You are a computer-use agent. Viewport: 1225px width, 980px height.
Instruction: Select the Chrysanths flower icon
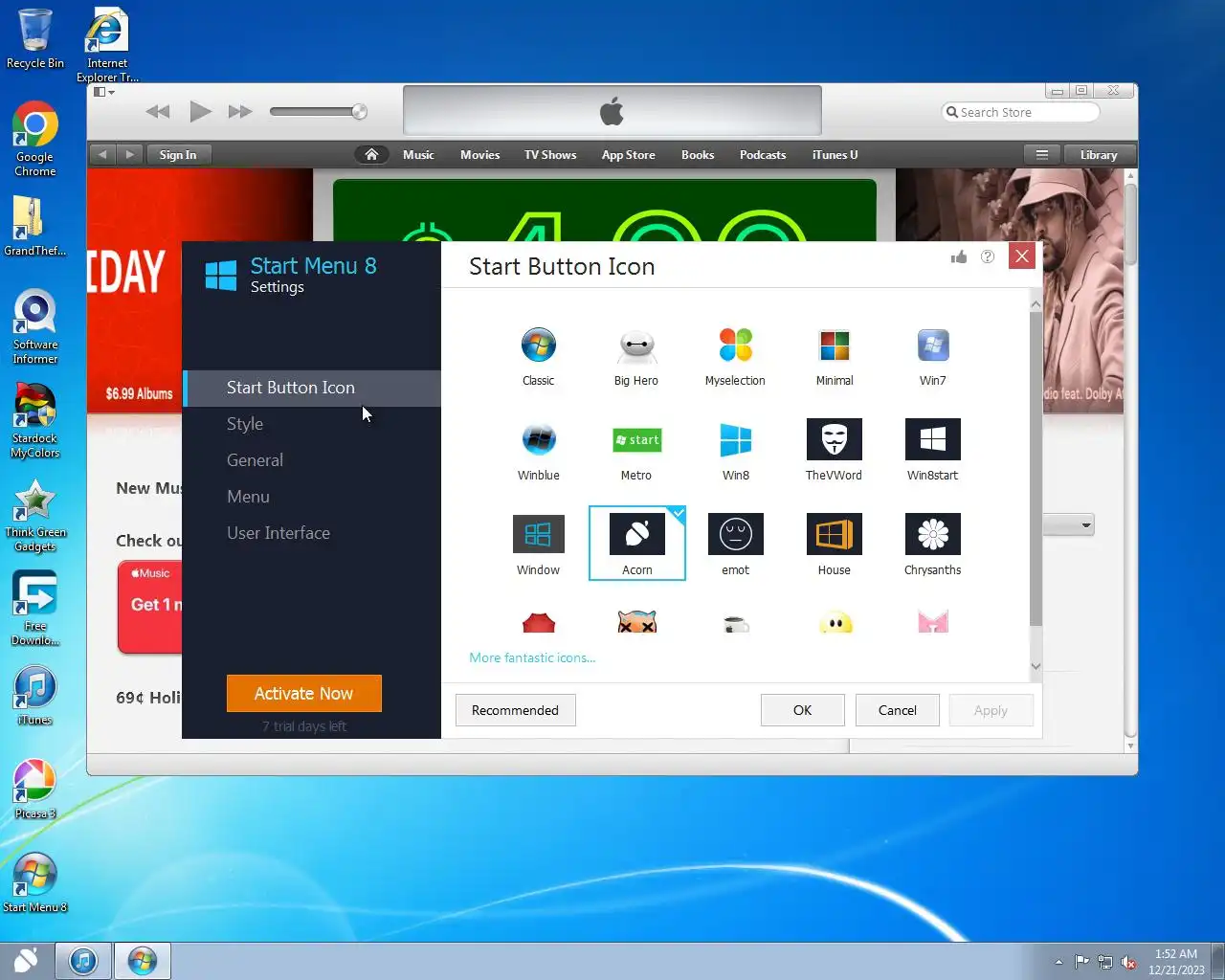click(932, 545)
